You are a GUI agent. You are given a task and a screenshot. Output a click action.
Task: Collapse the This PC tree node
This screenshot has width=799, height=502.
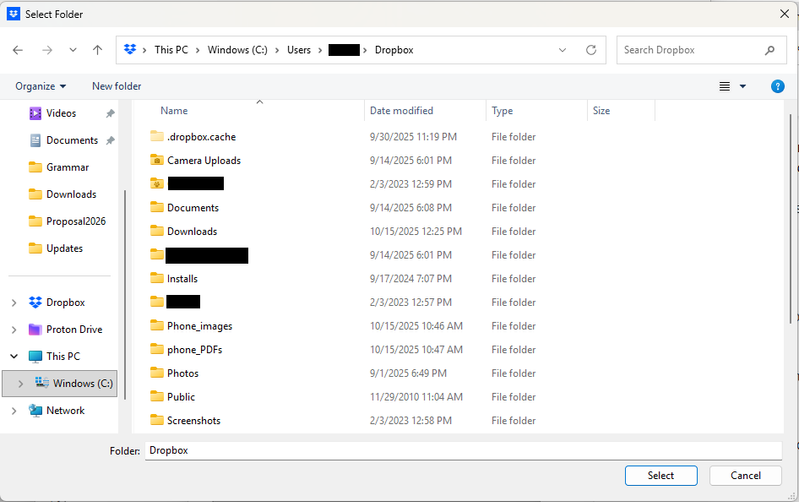coord(14,356)
